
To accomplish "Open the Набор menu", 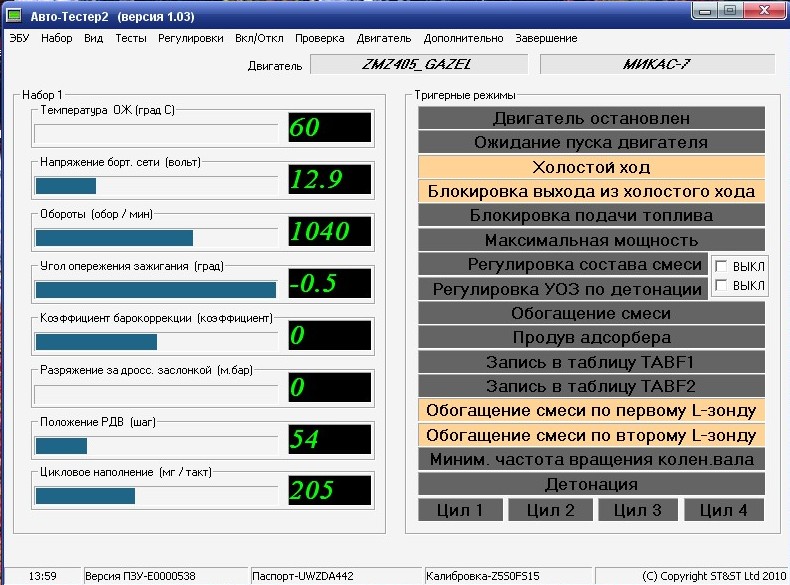I will [x=56, y=38].
